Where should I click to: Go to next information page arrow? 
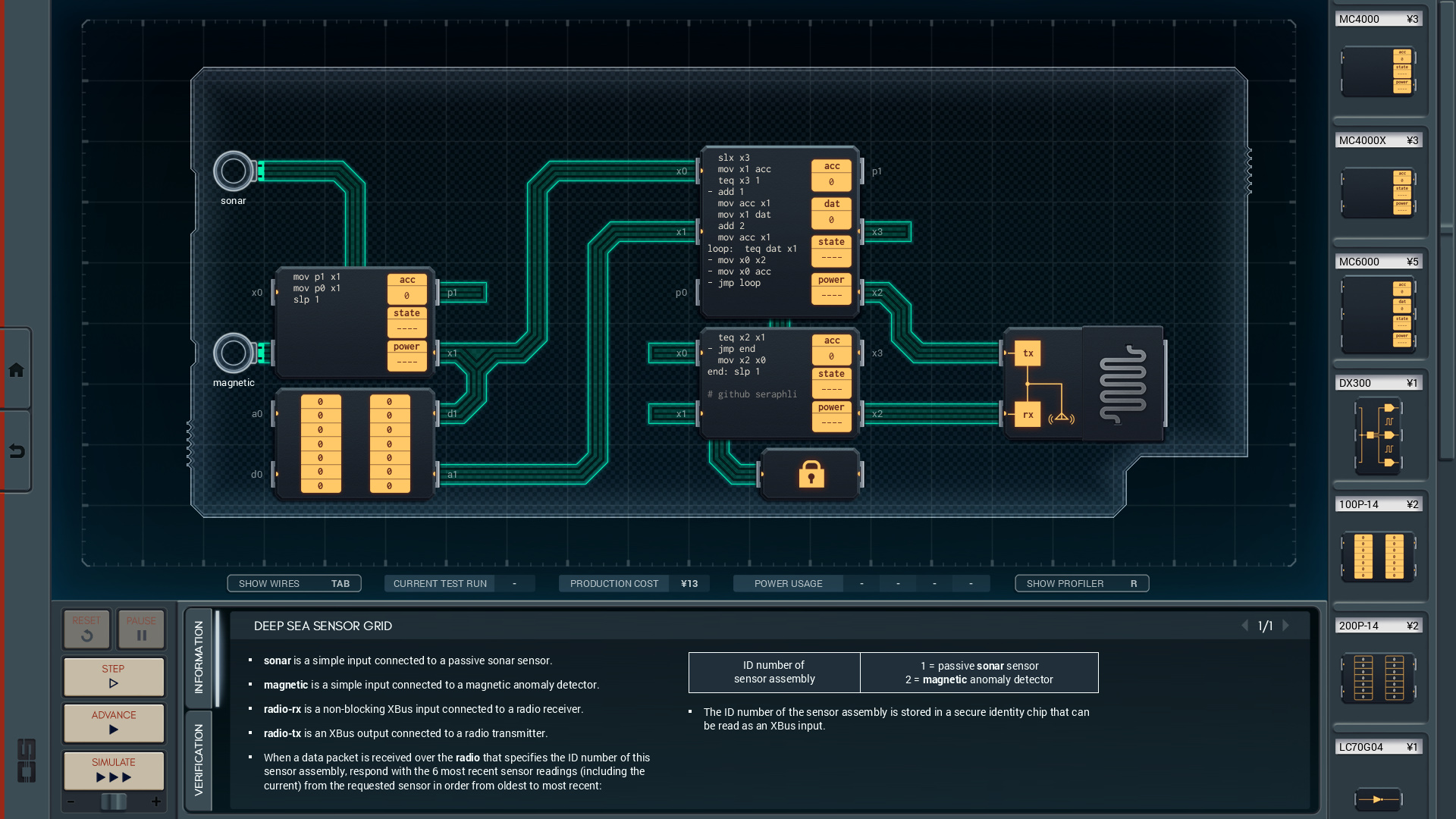pos(1286,626)
